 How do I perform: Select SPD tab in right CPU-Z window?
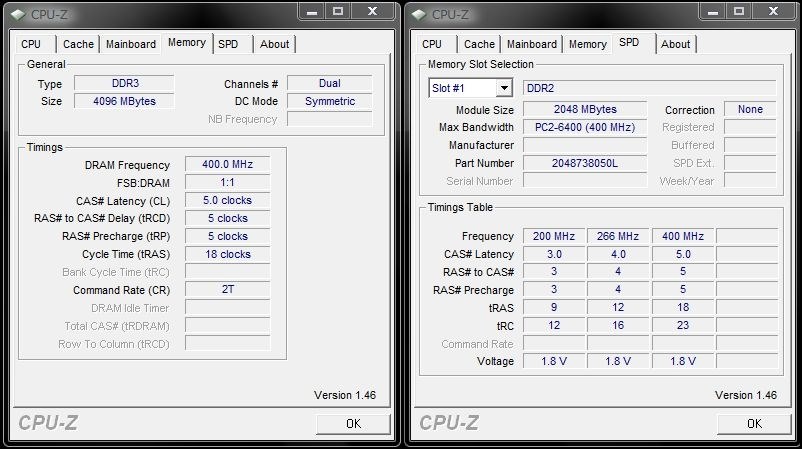(629, 42)
